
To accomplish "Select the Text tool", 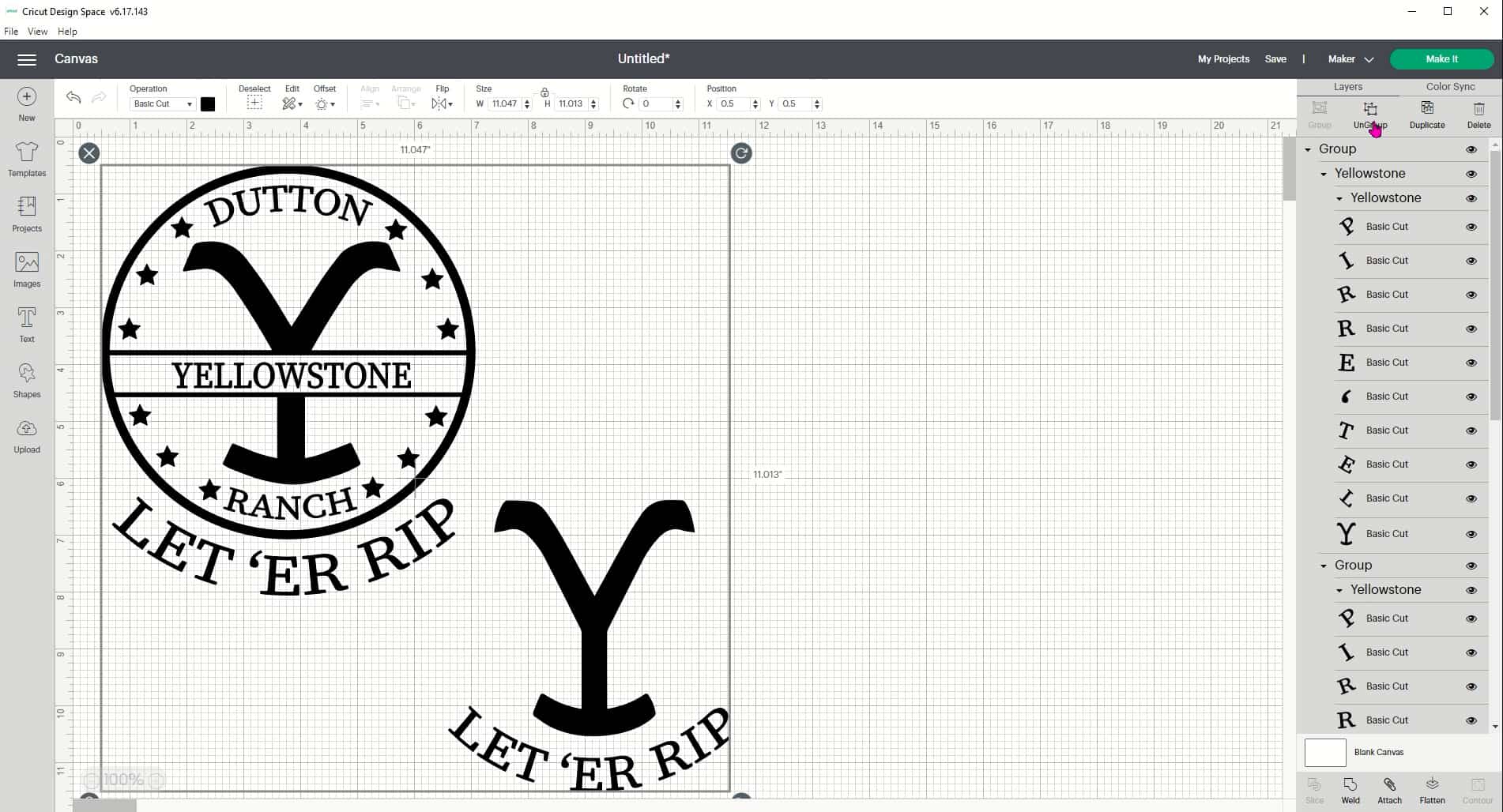I will tap(27, 325).
